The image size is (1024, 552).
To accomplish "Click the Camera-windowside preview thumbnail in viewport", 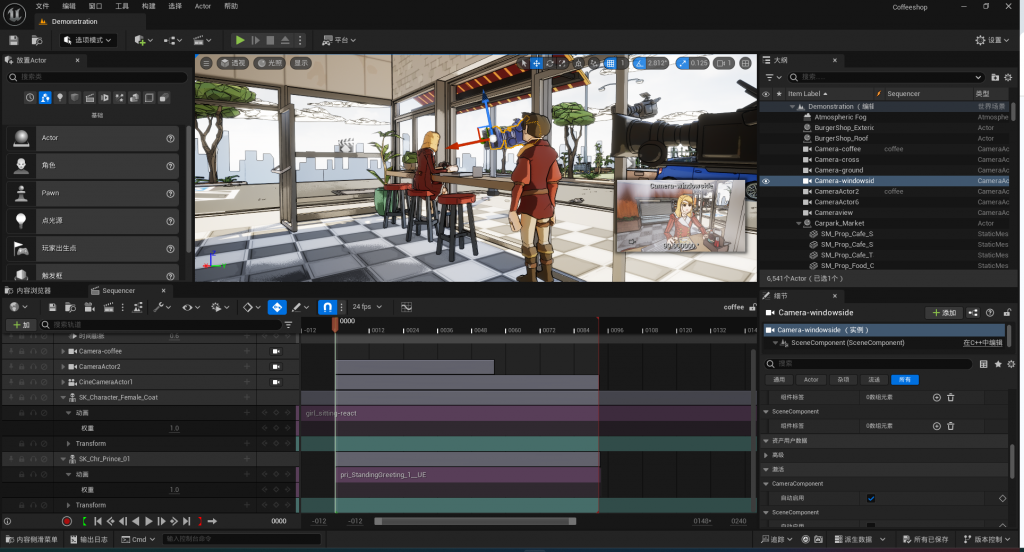I will (681, 216).
